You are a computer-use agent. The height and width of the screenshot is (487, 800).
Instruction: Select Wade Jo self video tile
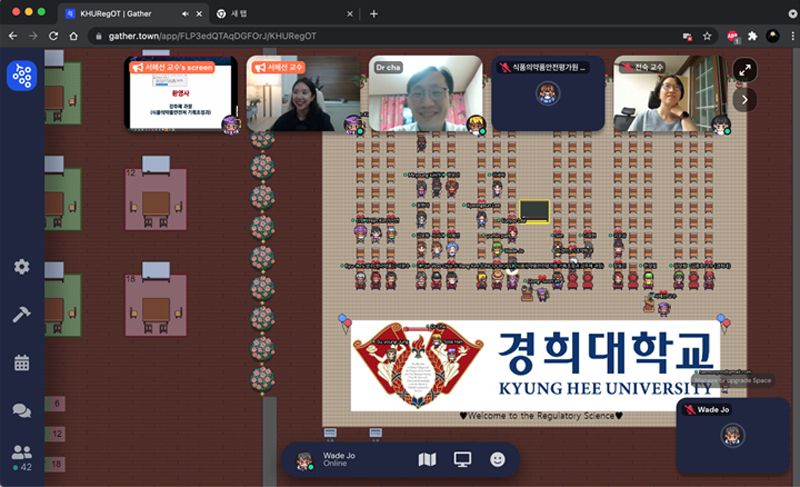tap(733, 435)
